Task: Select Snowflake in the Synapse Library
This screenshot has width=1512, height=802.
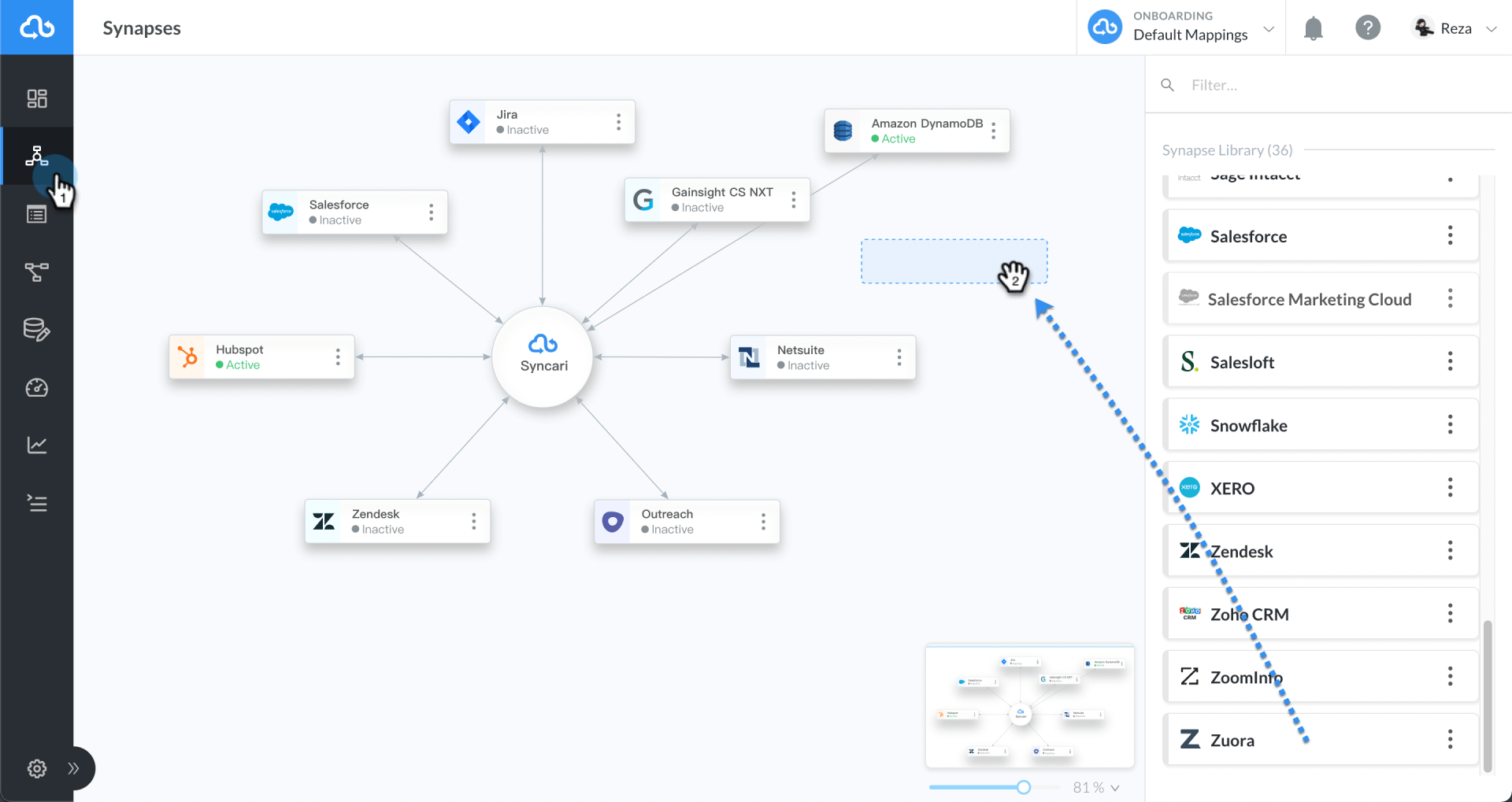Action: [x=1321, y=425]
